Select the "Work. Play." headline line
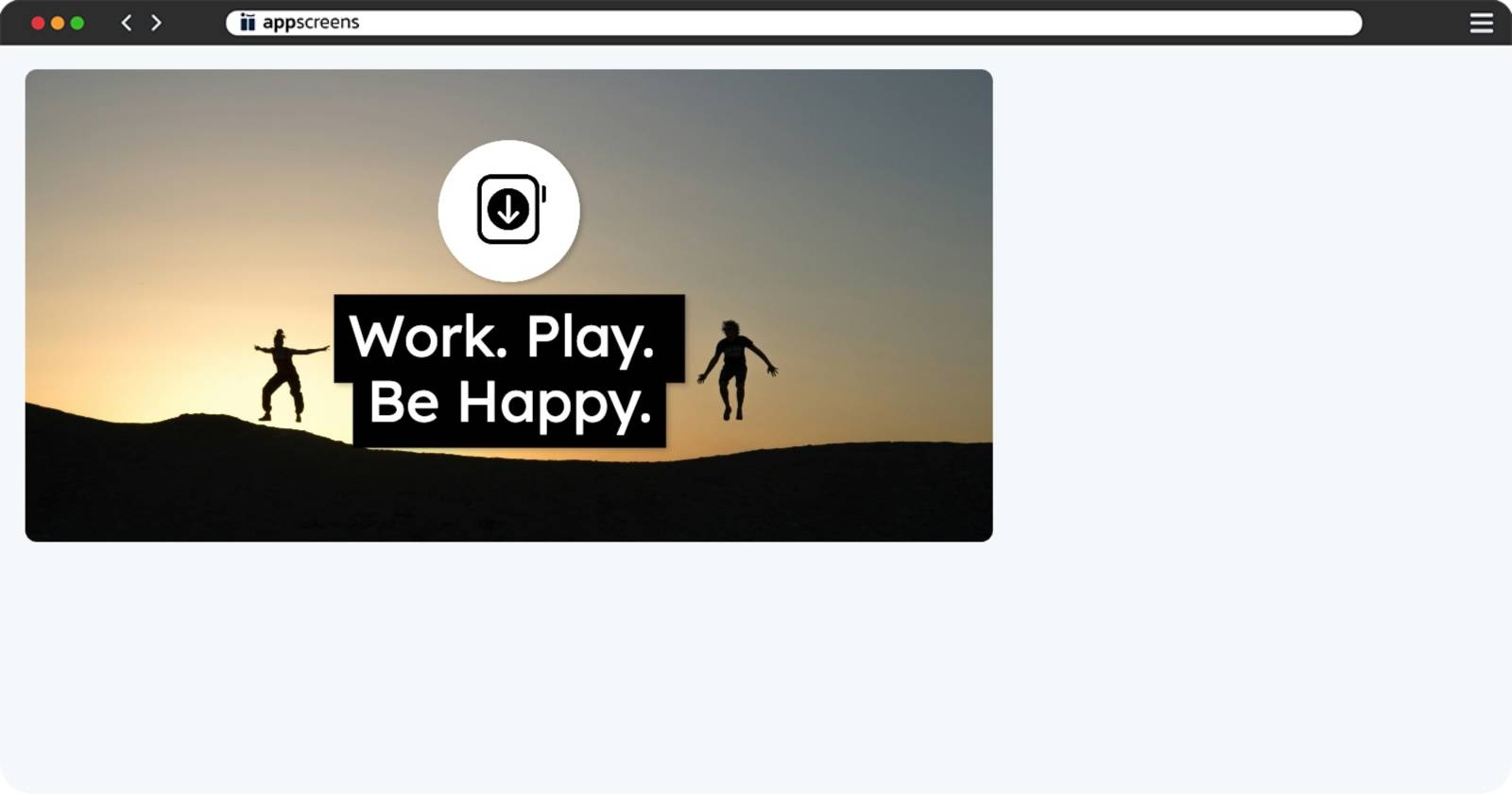Screen dimensions: 1512x794 point(502,337)
